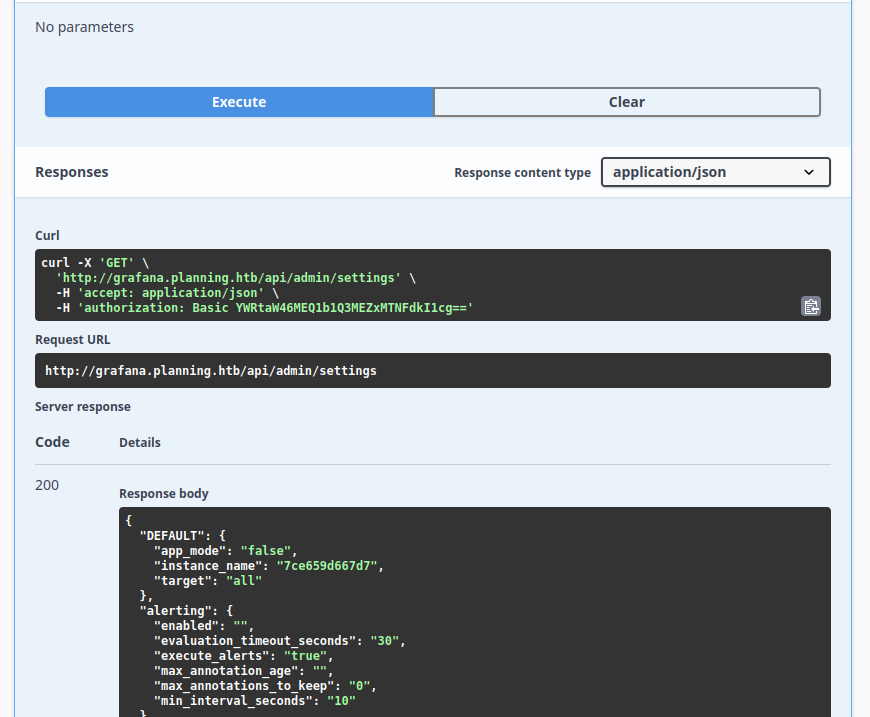Click the Responses section heading

(x=72, y=172)
